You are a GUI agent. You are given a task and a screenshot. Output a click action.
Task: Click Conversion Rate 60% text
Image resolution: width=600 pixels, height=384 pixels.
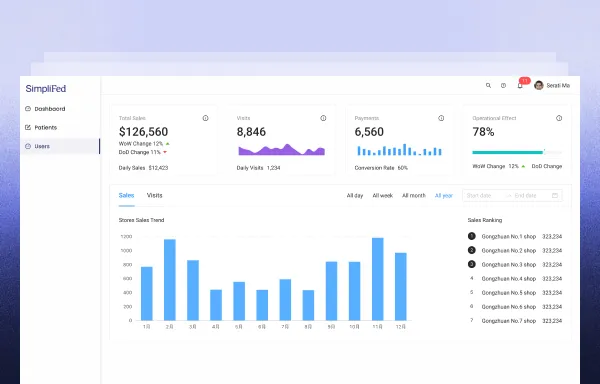[381, 168]
